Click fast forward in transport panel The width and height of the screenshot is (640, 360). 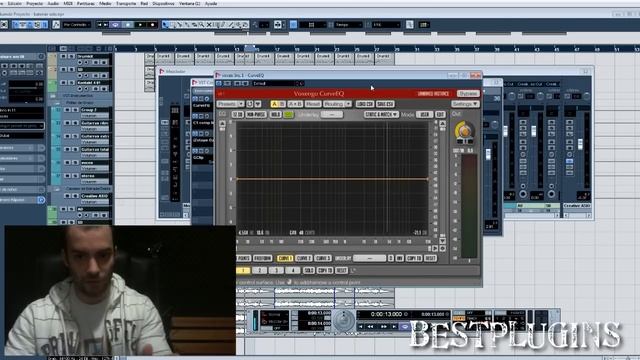(384, 327)
